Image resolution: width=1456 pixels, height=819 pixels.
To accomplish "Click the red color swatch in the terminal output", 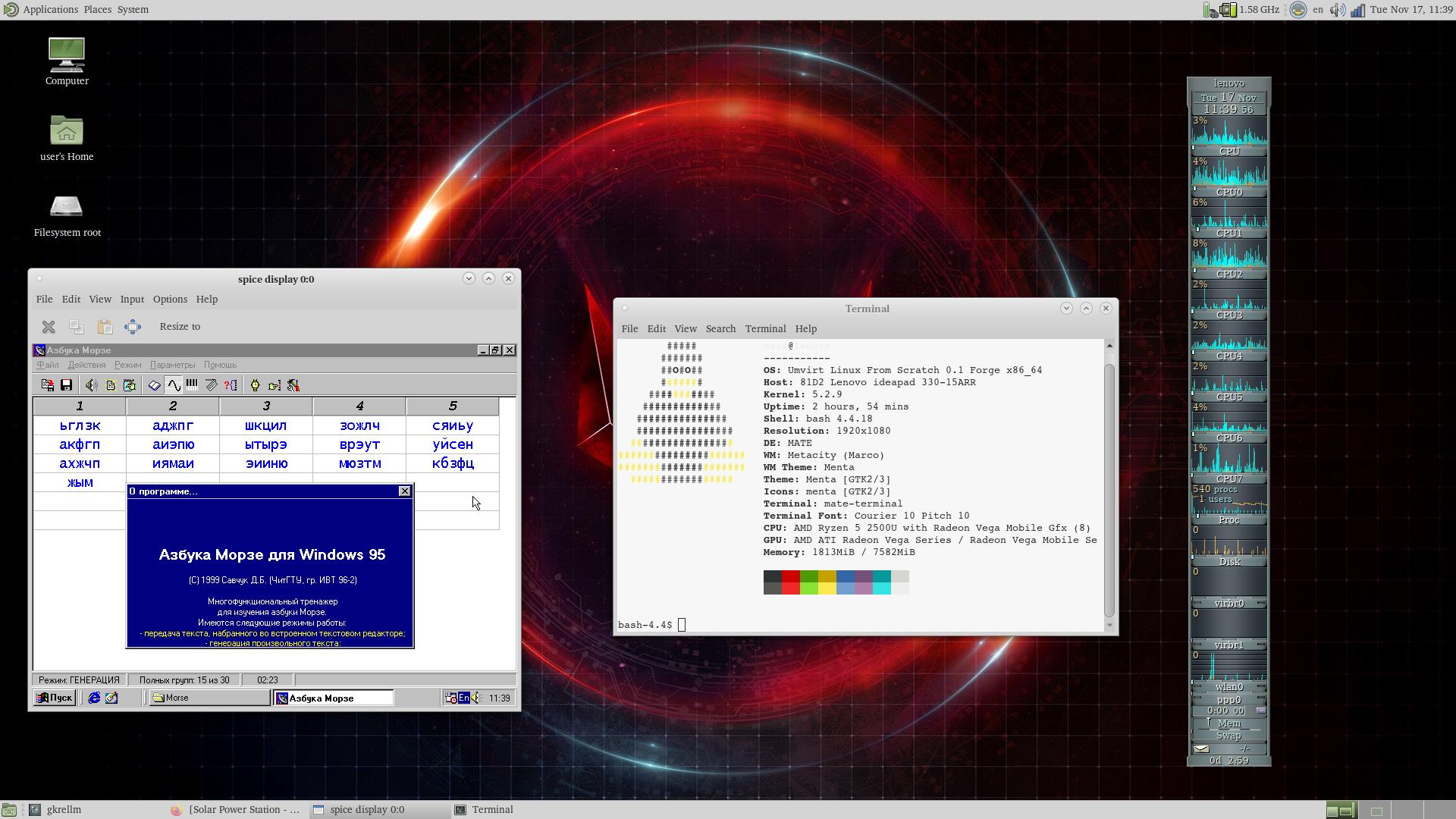I will (790, 577).
